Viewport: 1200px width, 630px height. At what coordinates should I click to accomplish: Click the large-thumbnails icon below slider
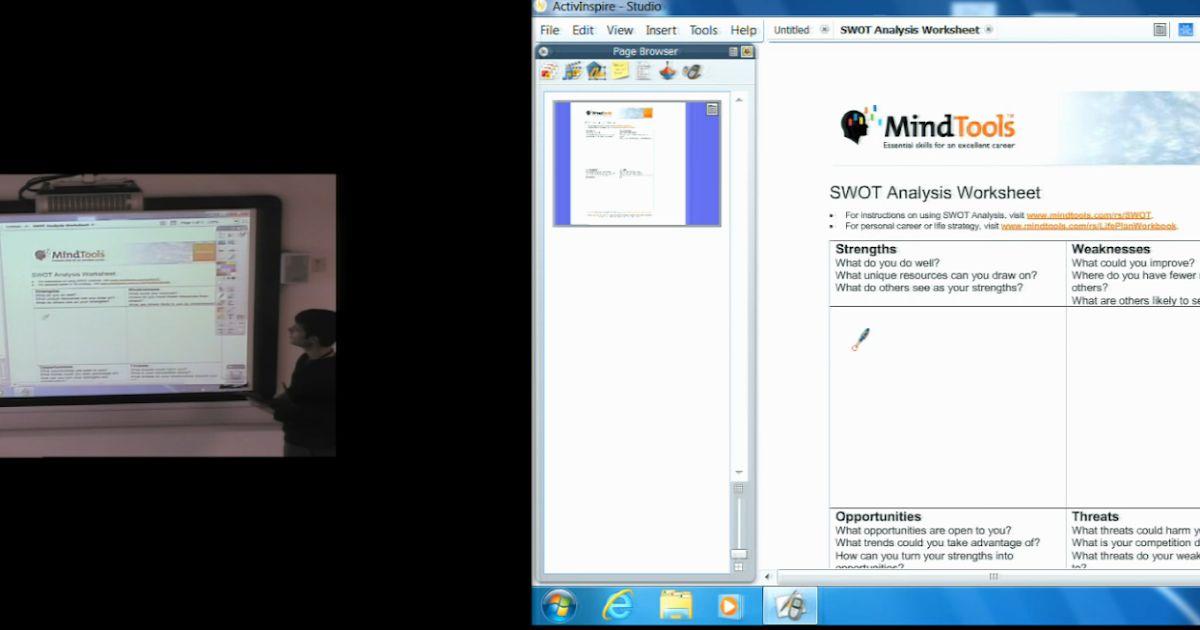click(x=739, y=567)
